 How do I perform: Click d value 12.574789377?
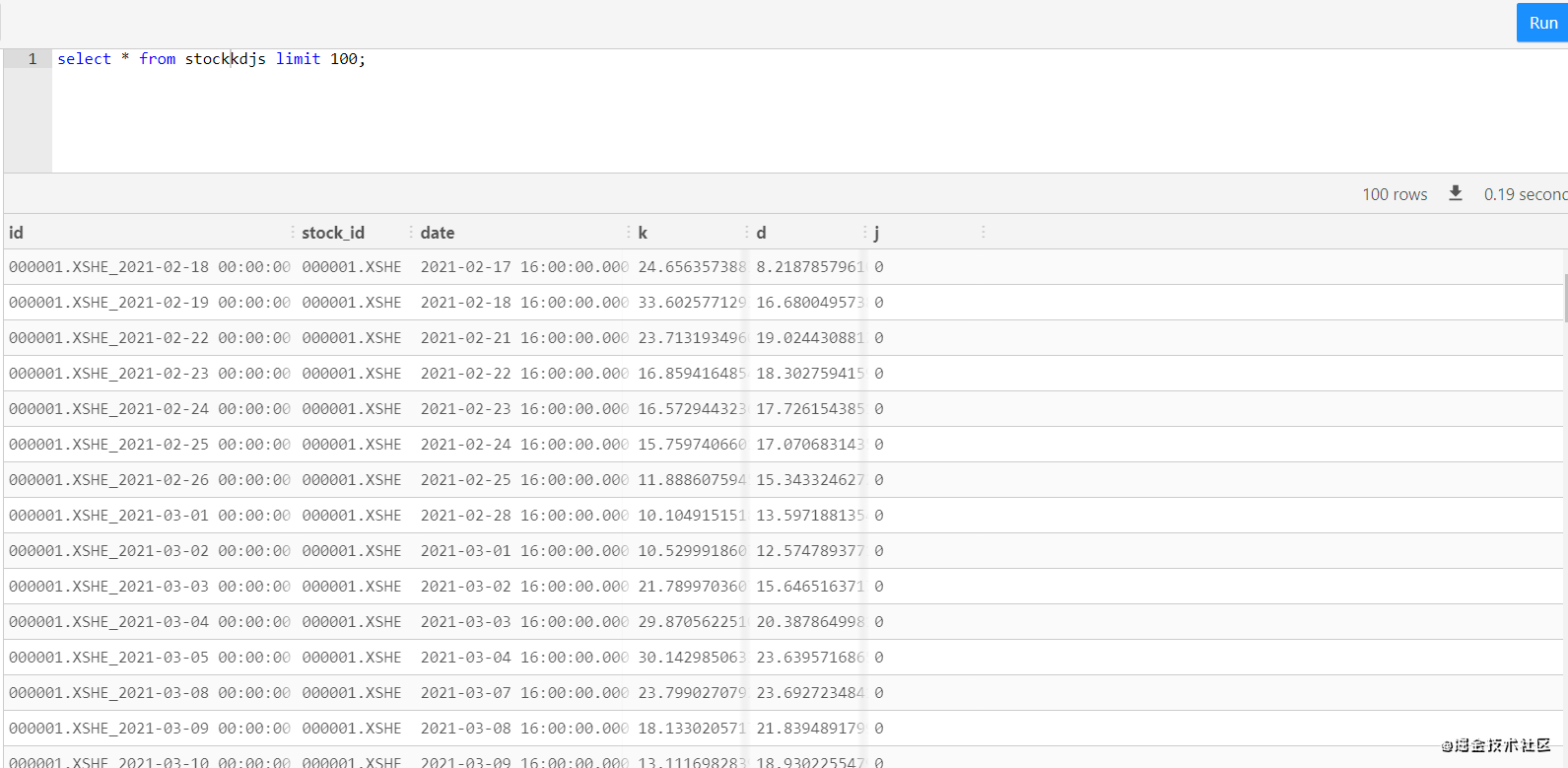tap(810, 551)
